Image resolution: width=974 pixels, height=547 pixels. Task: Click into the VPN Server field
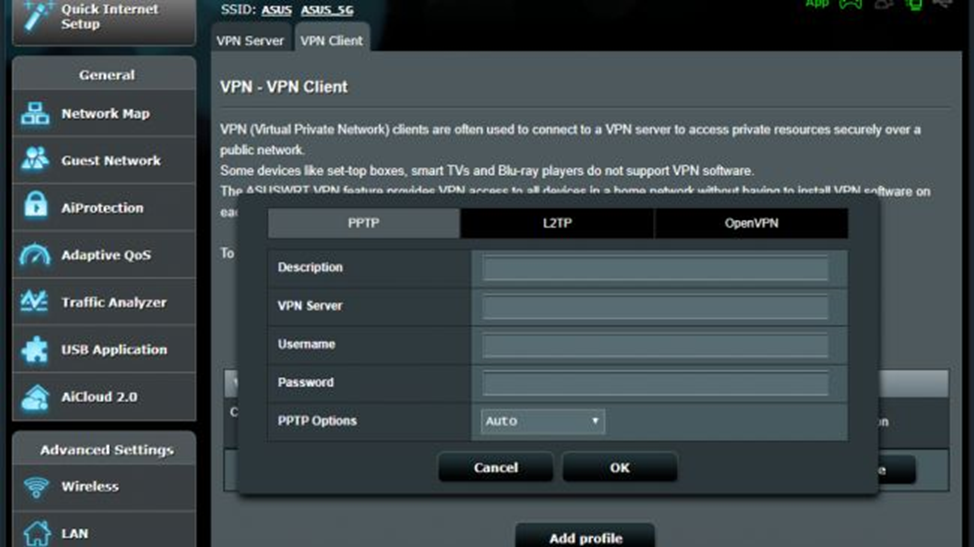click(655, 306)
